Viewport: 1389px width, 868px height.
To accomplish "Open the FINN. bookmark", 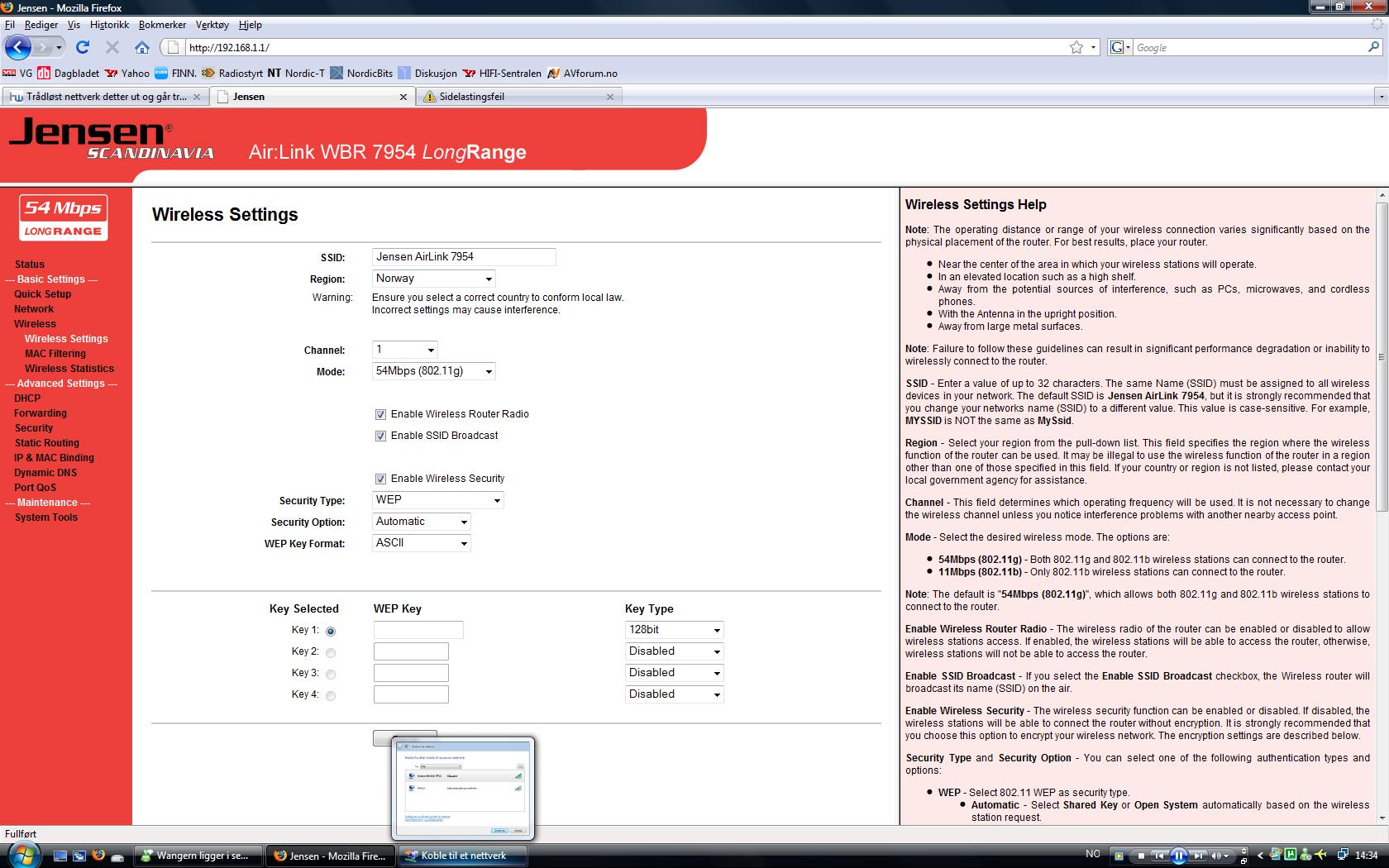I will point(175,73).
